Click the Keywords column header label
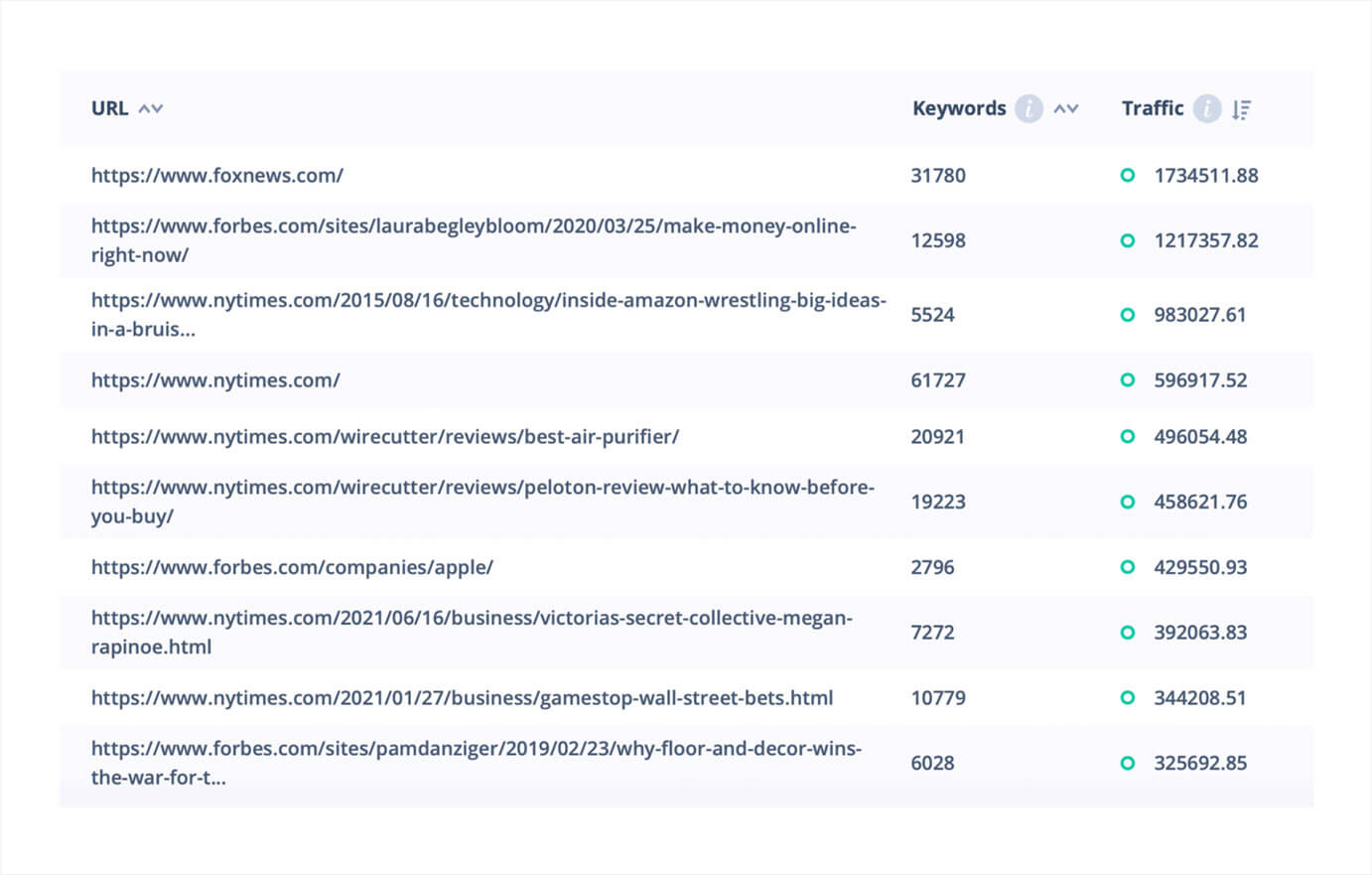 [x=959, y=108]
